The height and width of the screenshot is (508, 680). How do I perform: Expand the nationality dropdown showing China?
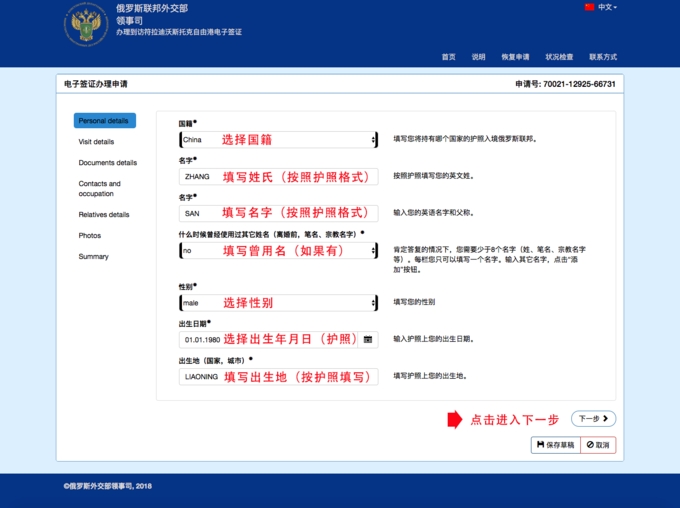pyautogui.click(x=278, y=140)
